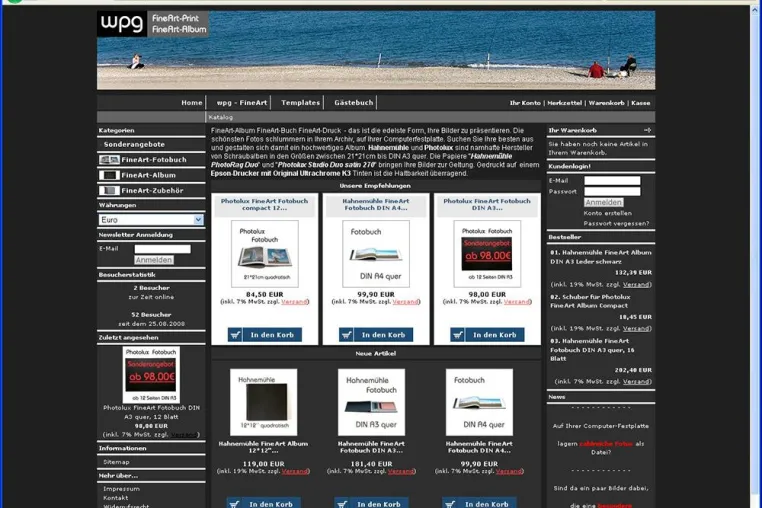This screenshot has width=762, height=508.
Task: Click the Katalog breadcrumb
Action: tap(221, 117)
